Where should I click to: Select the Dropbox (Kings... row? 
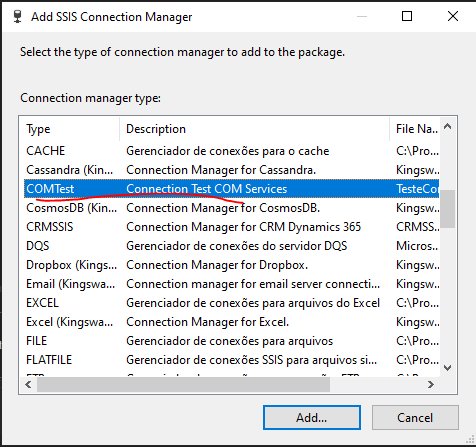(231, 265)
